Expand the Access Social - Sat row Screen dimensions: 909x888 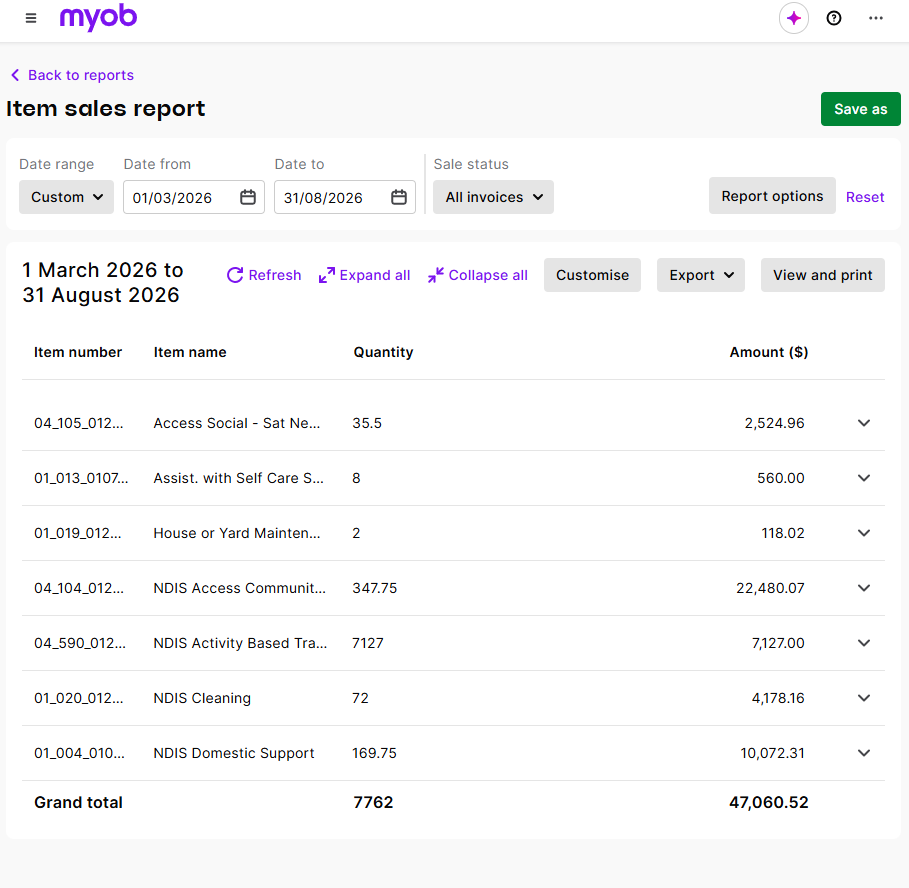point(864,423)
